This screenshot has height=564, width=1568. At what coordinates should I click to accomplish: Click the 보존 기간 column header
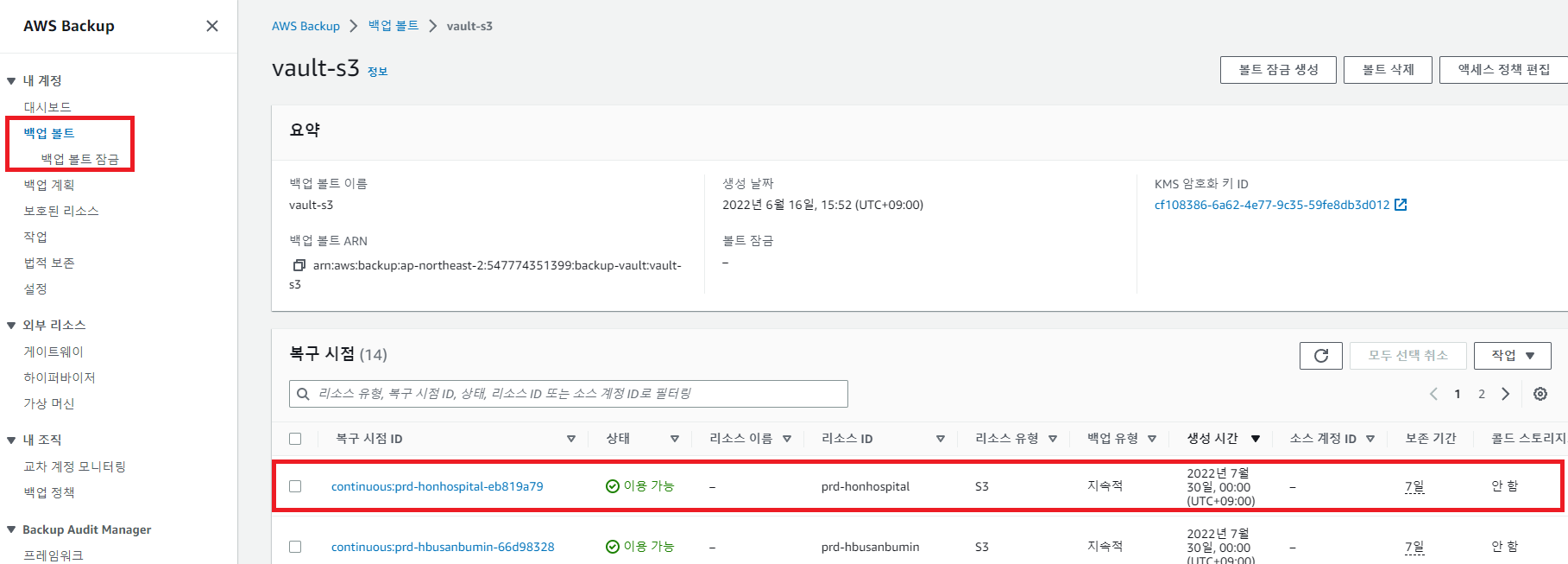coord(1431,439)
